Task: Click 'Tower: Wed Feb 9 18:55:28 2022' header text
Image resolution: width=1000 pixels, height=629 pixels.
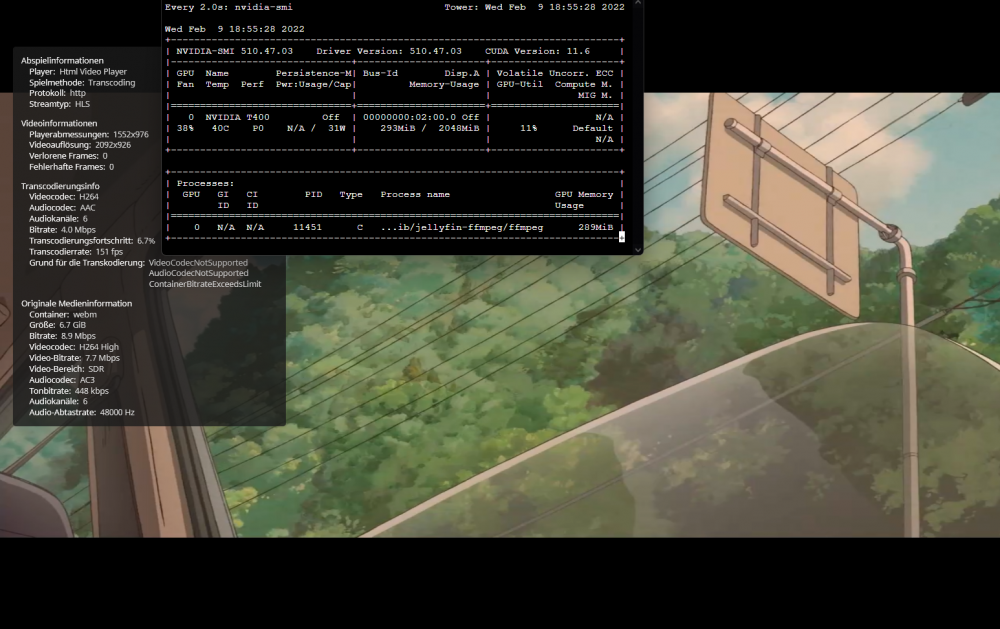Action: (x=534, y=7)
